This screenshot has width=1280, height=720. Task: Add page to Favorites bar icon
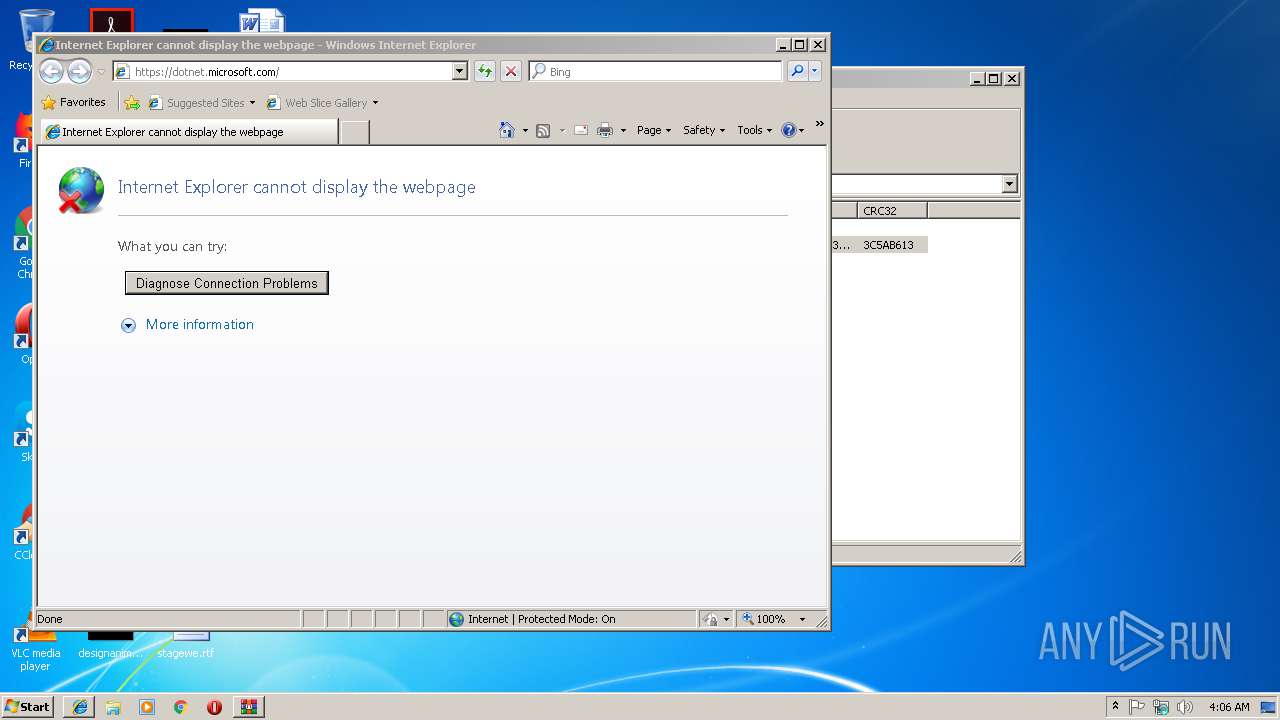(132, 102)
